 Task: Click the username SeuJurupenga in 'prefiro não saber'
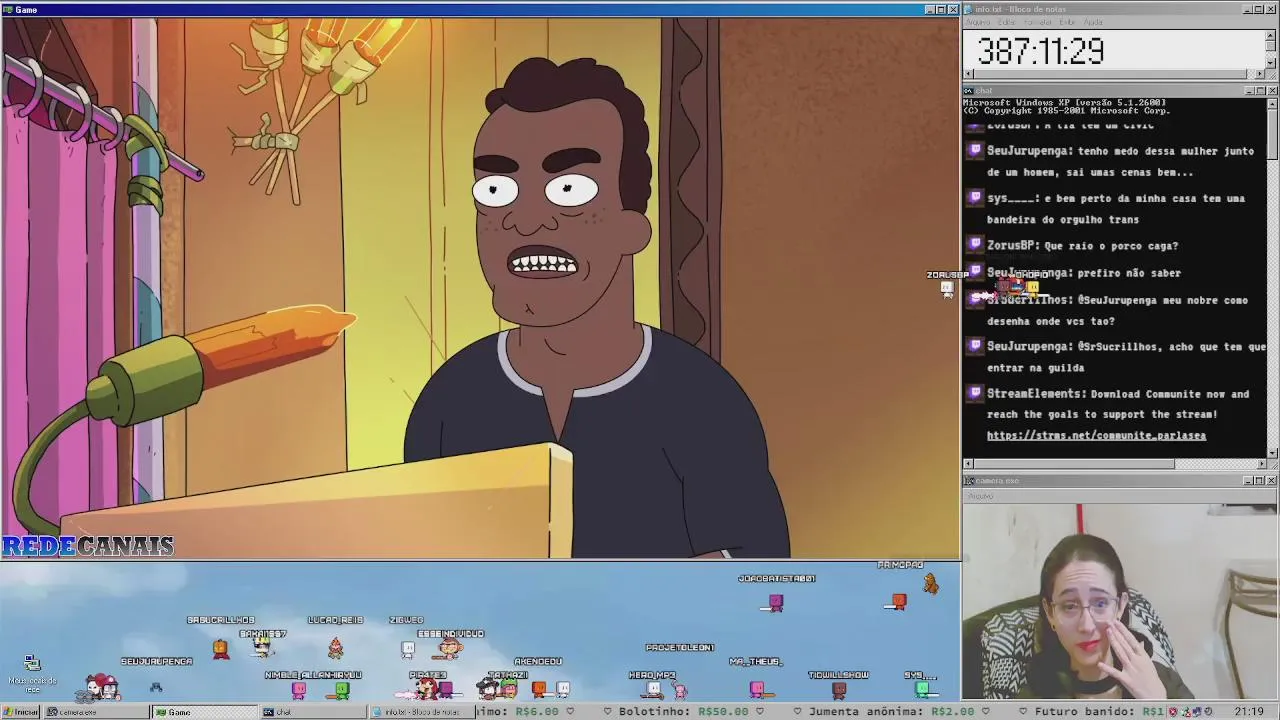click(1030, 273)
